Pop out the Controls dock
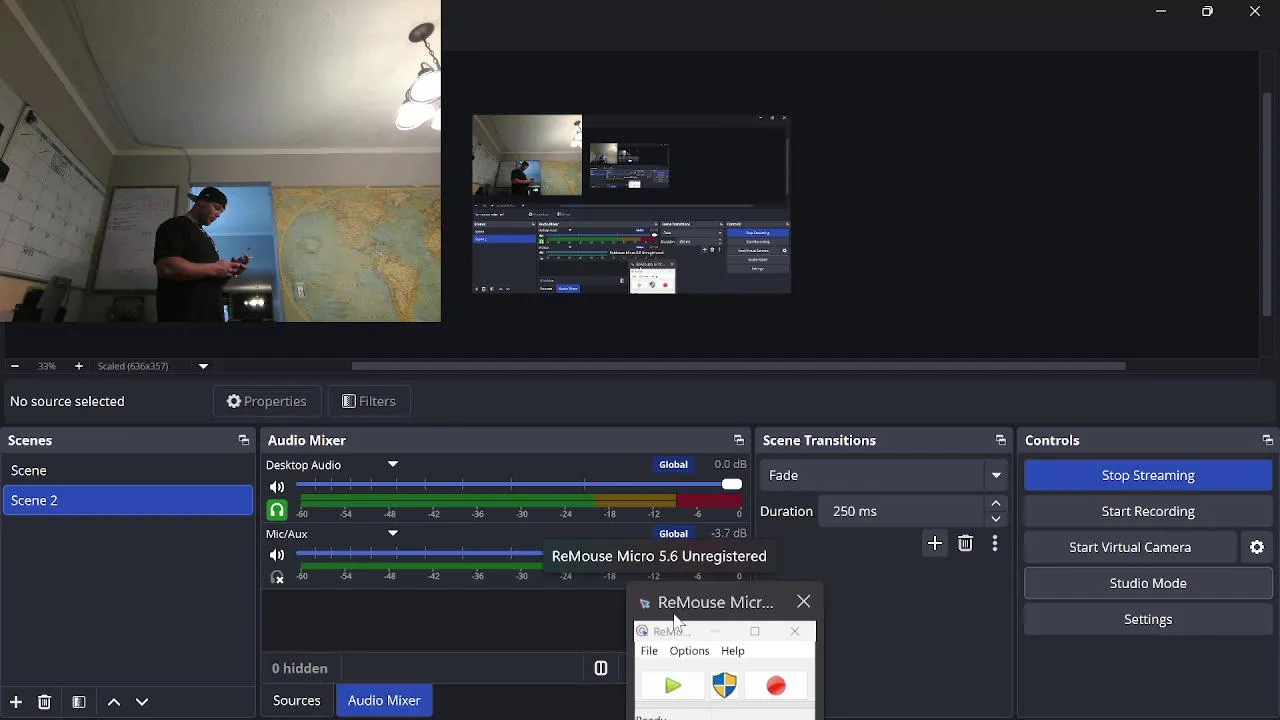 click(x=1268, y=440)
